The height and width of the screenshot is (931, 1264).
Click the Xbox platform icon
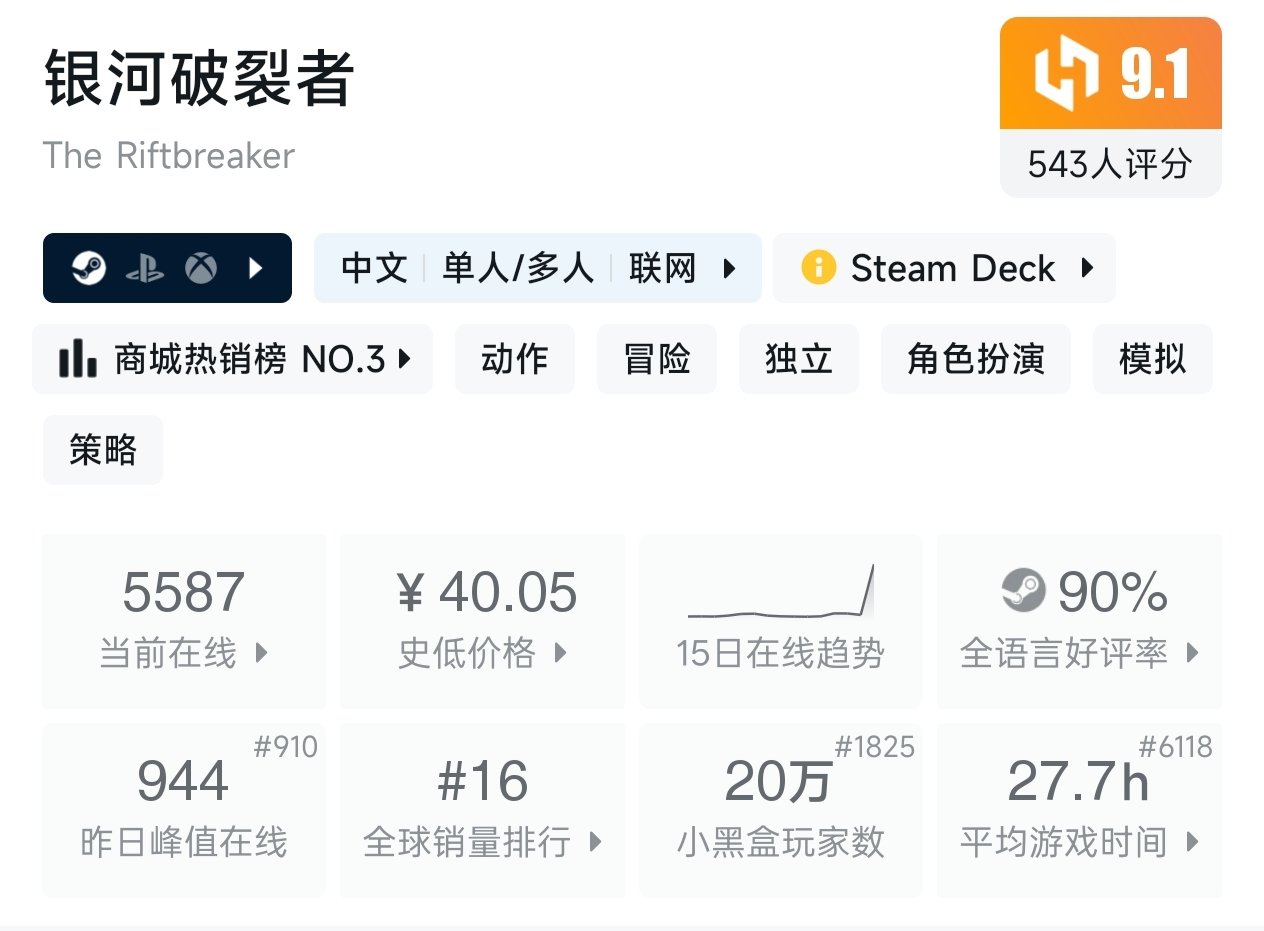click(x=201, y=268)
